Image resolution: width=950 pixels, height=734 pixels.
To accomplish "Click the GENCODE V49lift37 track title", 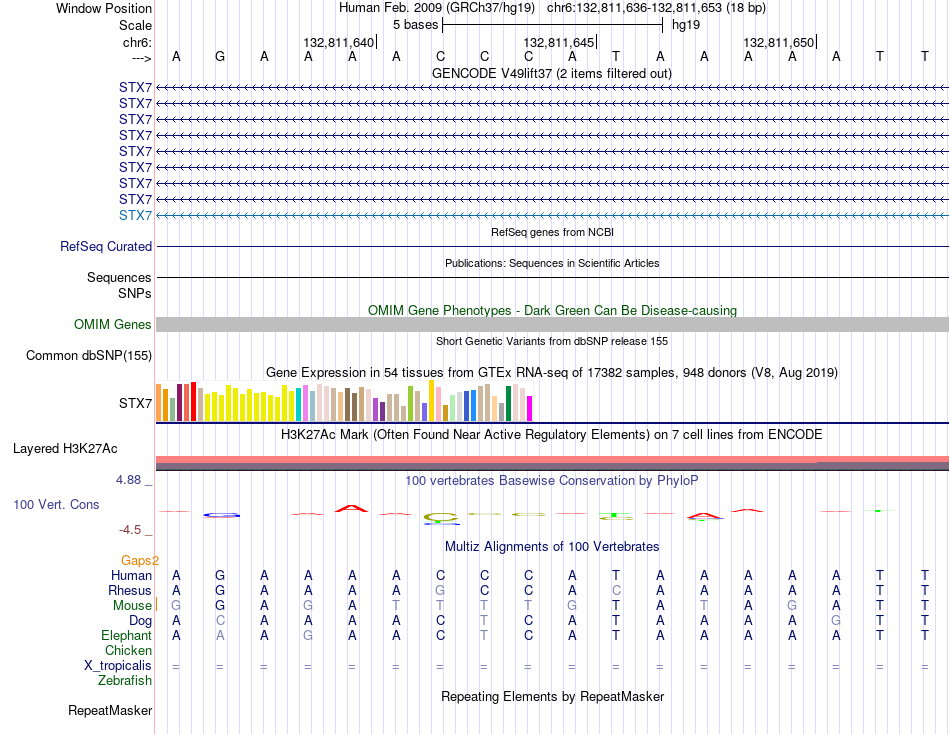I will 552,73.
